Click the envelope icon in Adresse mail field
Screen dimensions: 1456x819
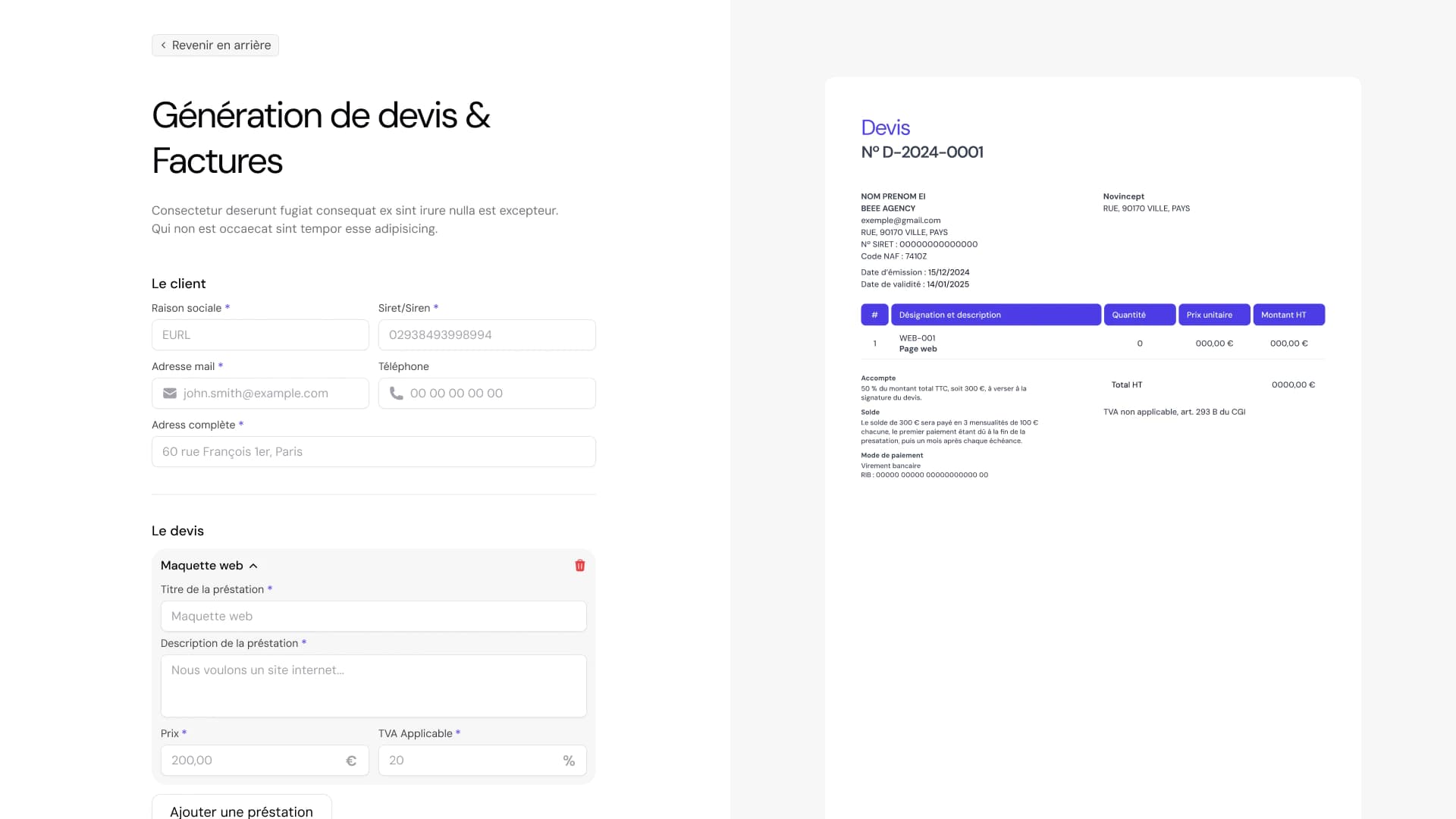click(170, 393)
